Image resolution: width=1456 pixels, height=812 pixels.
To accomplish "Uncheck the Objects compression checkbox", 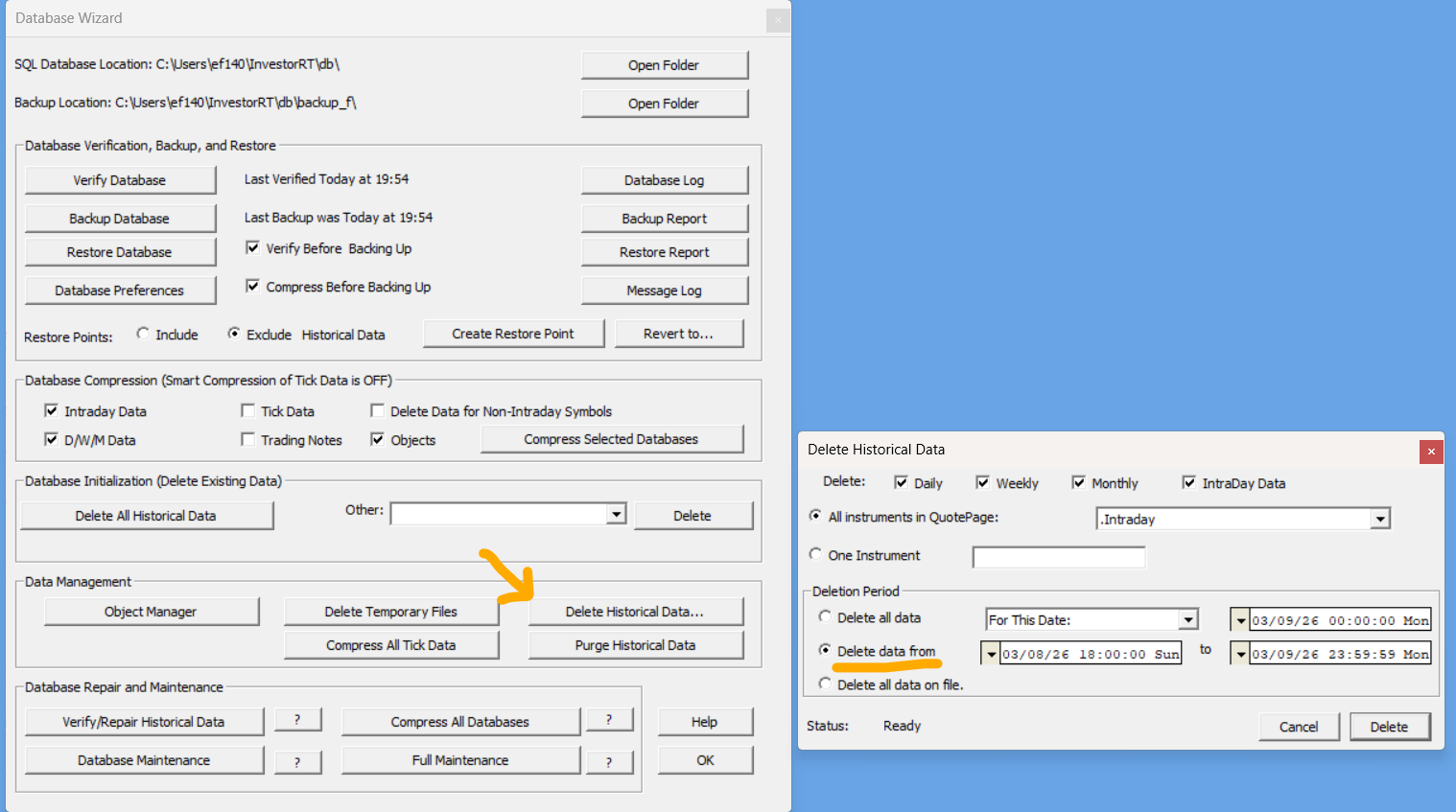I will pyautogui.click(x=378, y=440).
